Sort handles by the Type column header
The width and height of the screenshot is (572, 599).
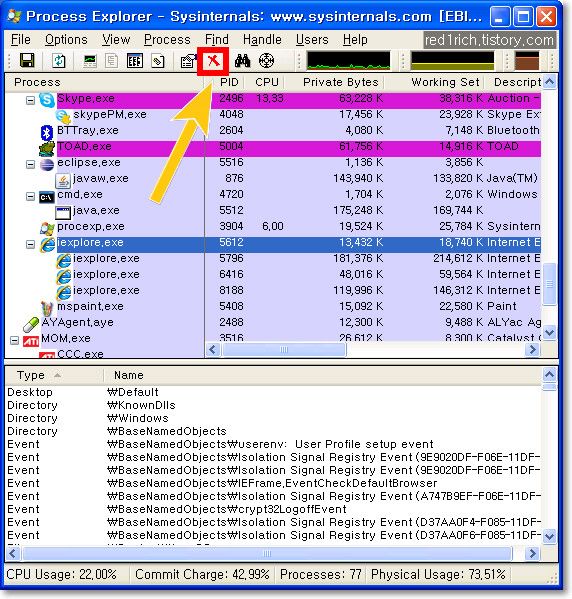(54, 375)
